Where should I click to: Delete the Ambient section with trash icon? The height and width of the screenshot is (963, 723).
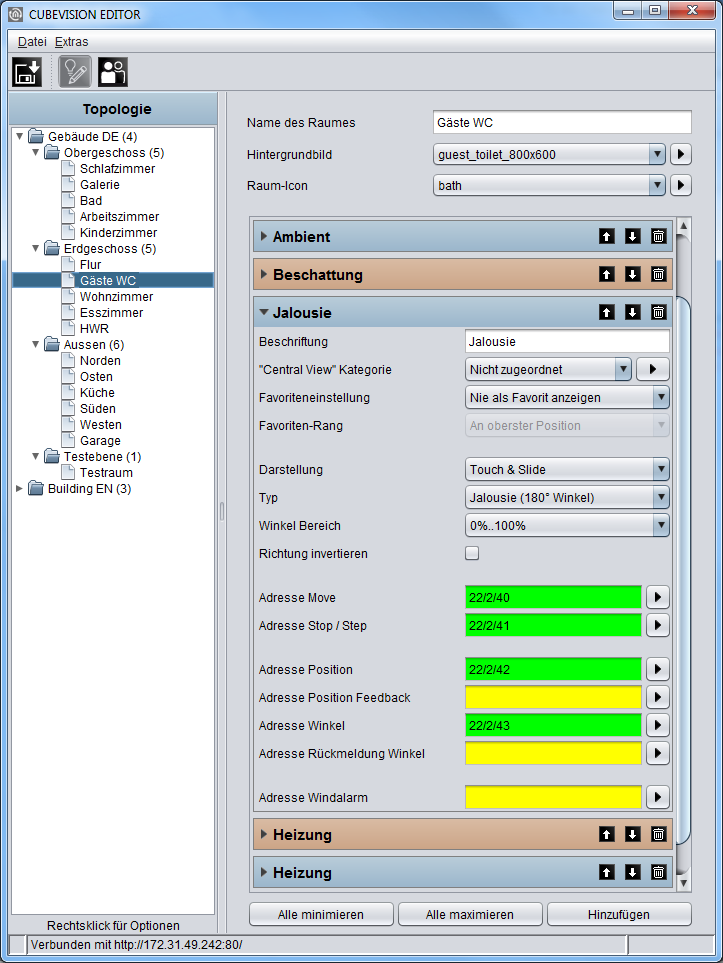tap(658, 236)
